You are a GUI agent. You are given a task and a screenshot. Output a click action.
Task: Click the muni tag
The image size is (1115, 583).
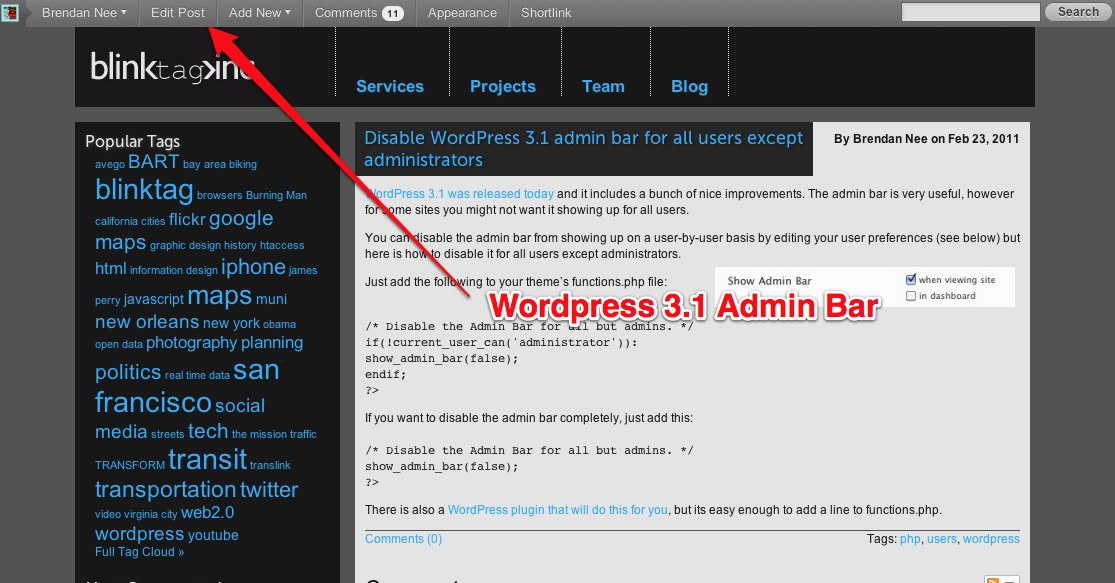[271, 299]
